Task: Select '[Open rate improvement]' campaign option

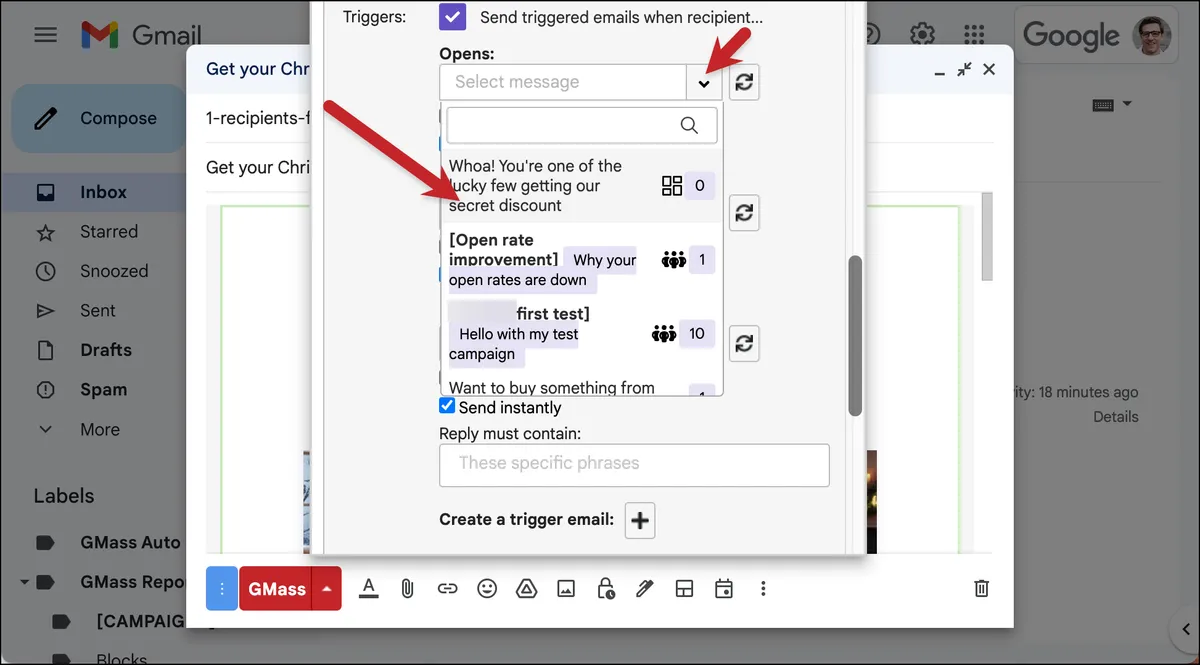Action: [580, 260]
